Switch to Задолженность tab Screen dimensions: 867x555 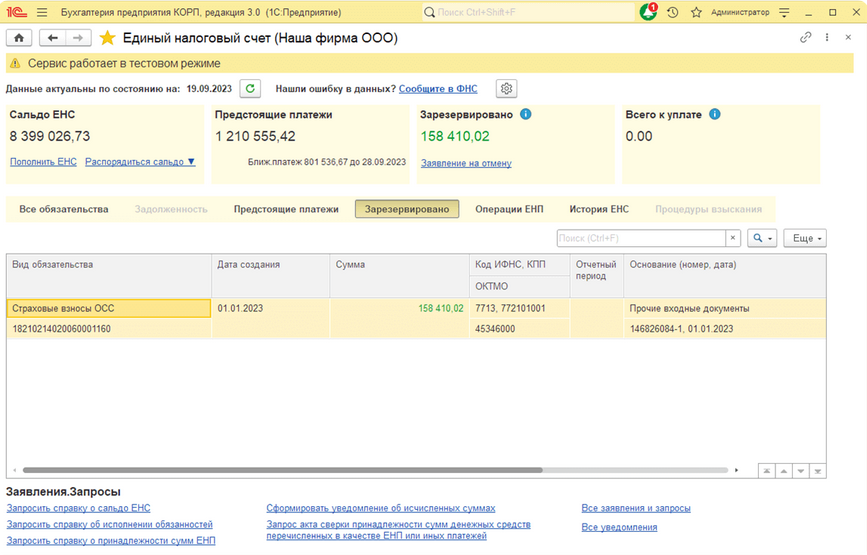pos(171,209)
